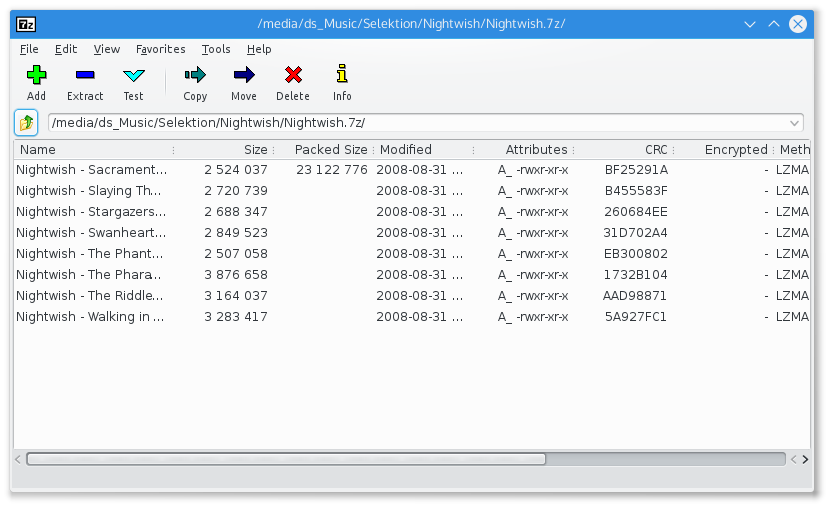Screen dimensions: 830x508
Task: Click CRC value 260684EE
Action: click(636, 212)
